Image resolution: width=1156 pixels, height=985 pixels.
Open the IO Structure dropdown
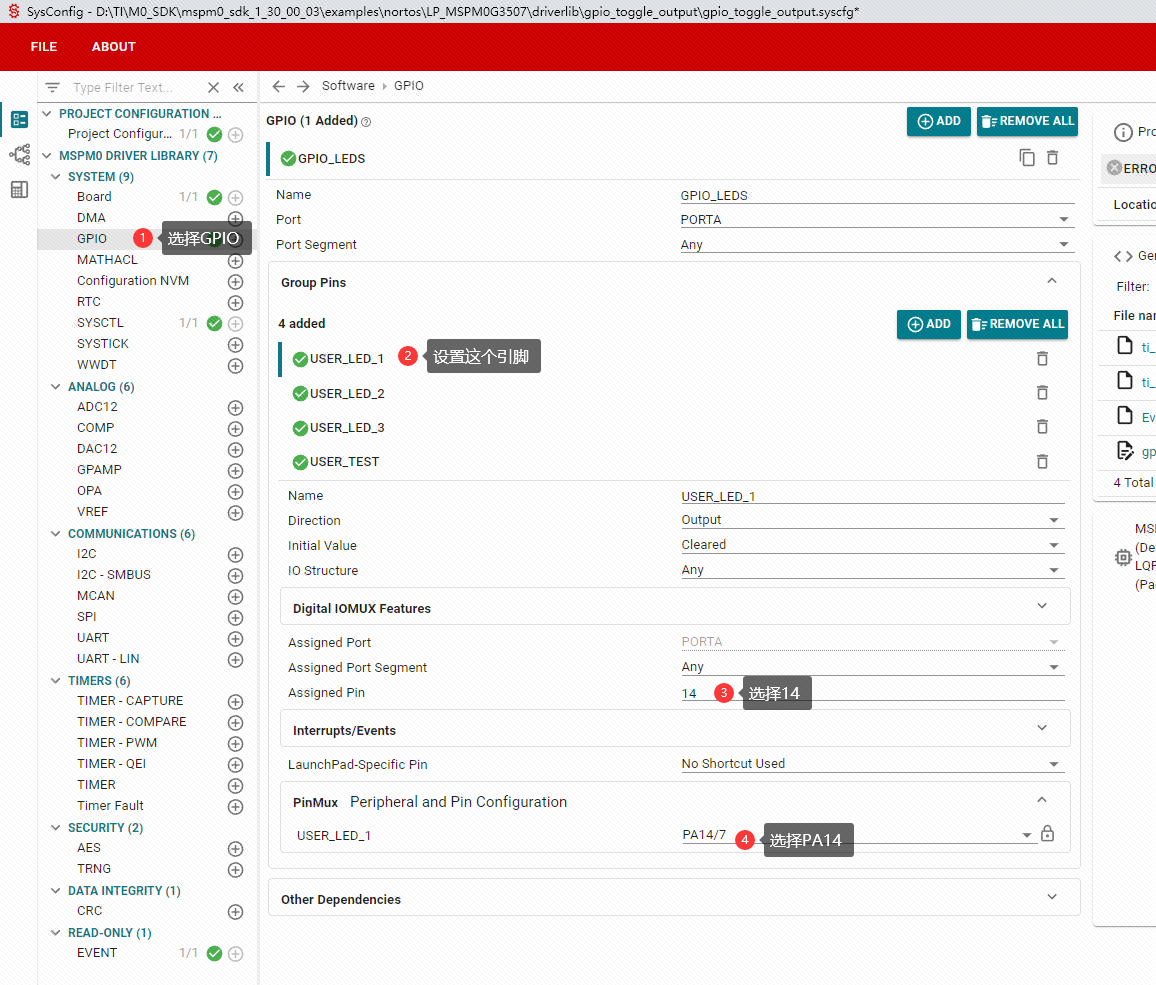[872, 570]
